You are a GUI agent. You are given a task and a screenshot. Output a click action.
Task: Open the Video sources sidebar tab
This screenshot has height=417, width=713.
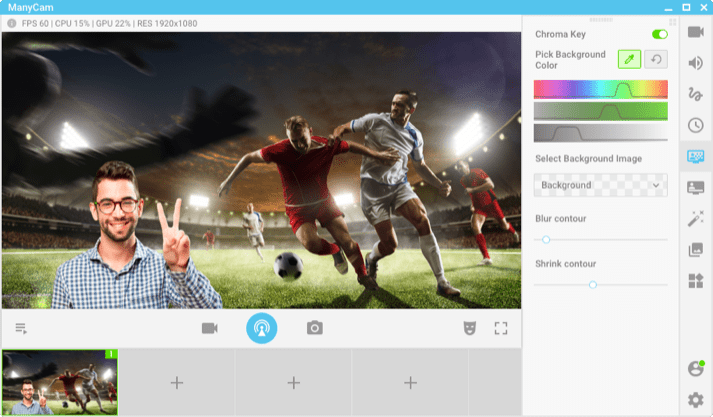(696, 32)
